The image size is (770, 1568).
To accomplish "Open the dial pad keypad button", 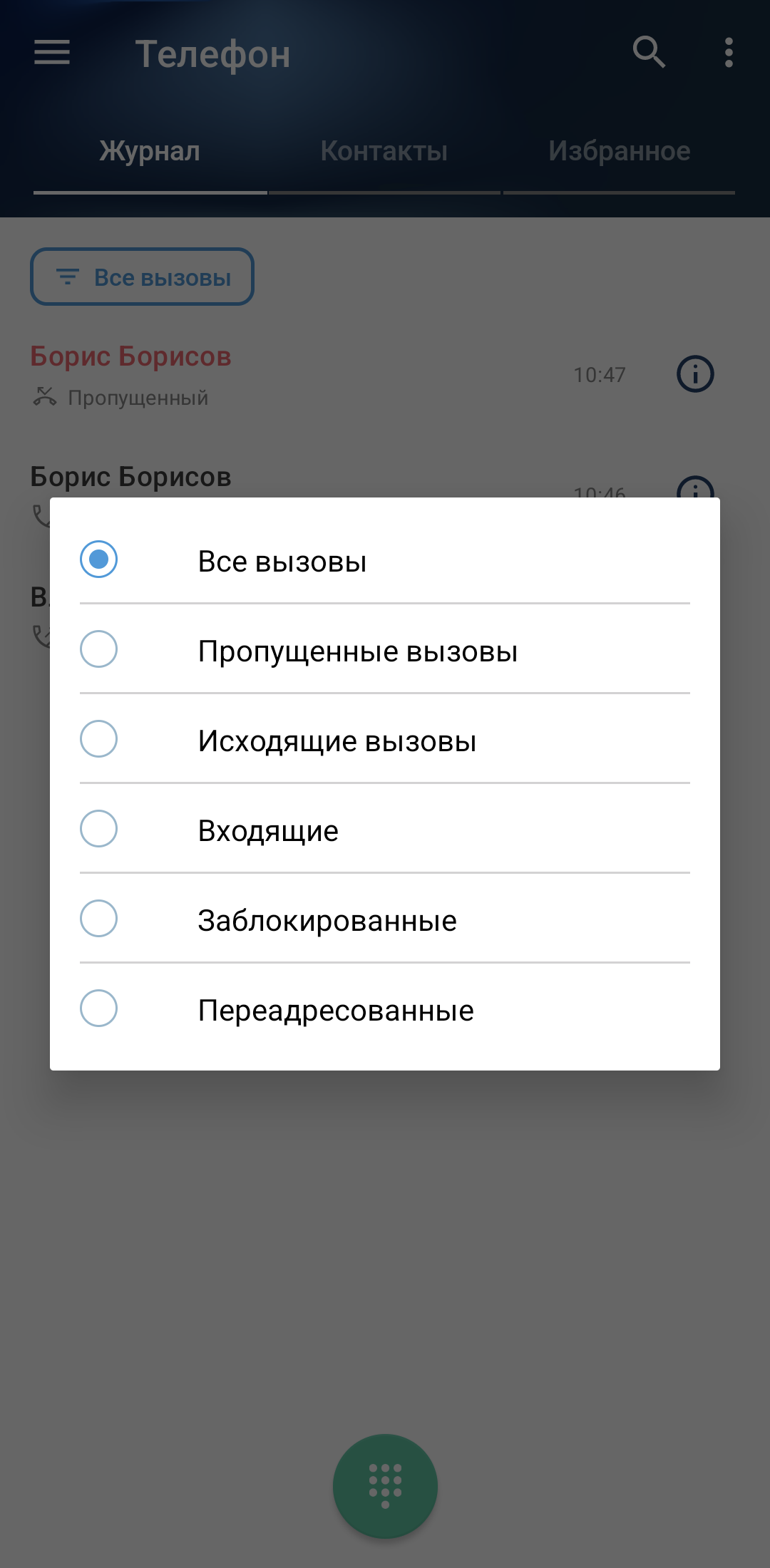I will [x=385, y=1486].
